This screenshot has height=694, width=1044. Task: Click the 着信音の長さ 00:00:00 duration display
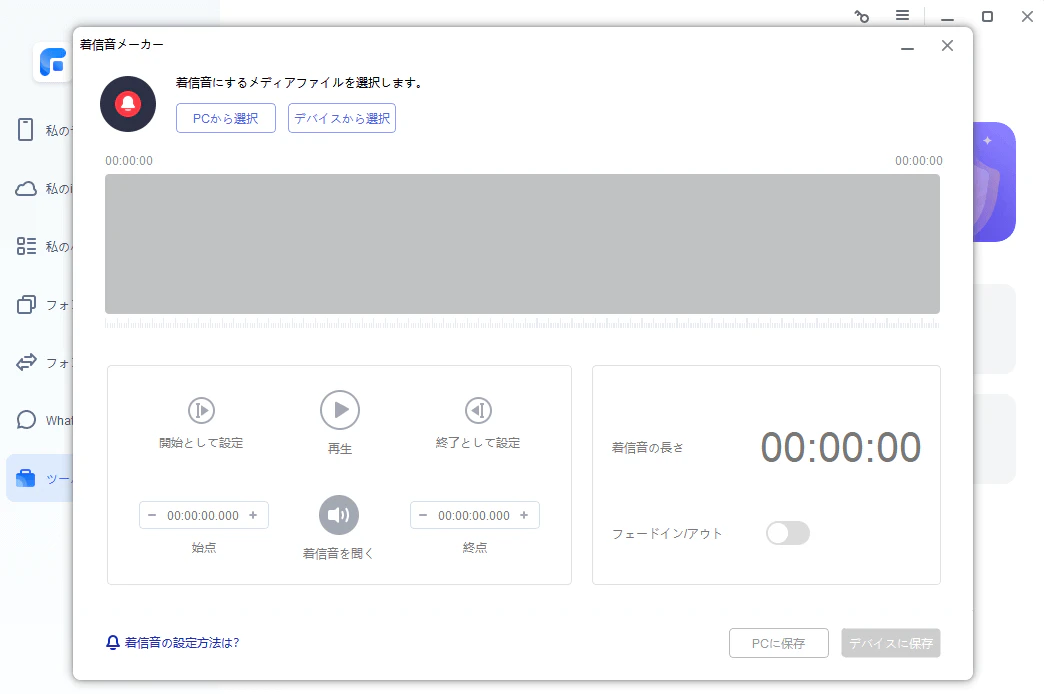pyautogui.click(x=840, y=447)
